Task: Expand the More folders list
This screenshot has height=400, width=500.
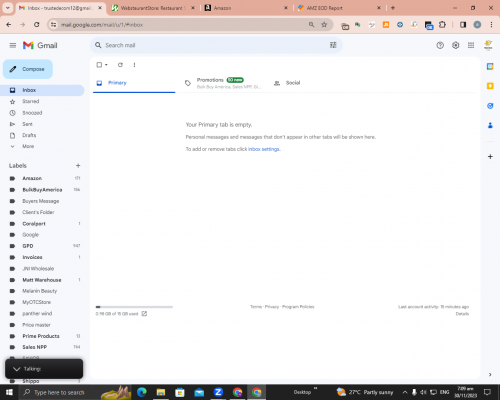Action: [28, 146]
